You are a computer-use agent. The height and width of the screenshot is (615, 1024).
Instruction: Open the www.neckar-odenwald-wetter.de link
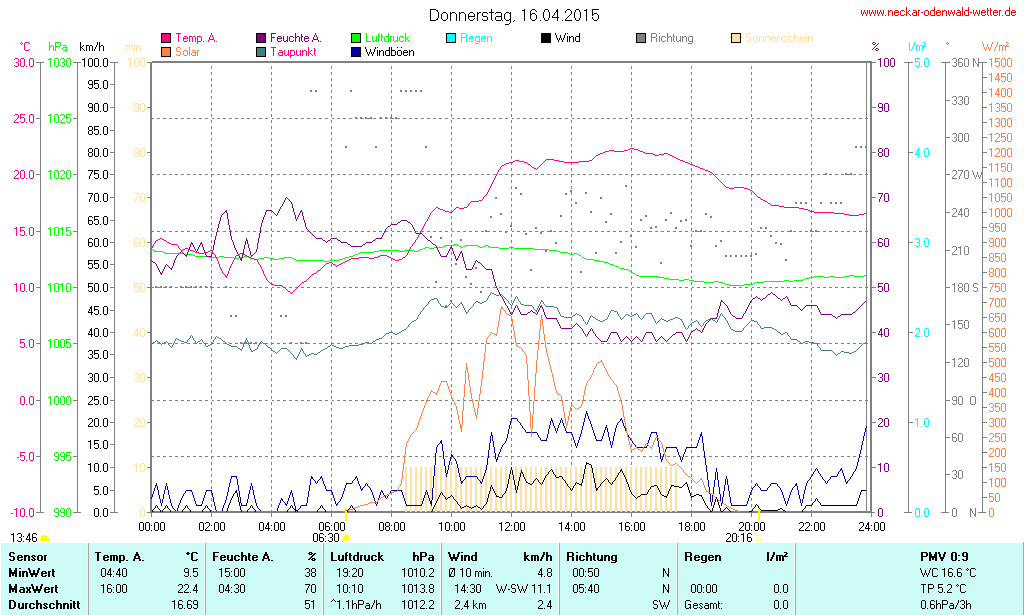939,13
